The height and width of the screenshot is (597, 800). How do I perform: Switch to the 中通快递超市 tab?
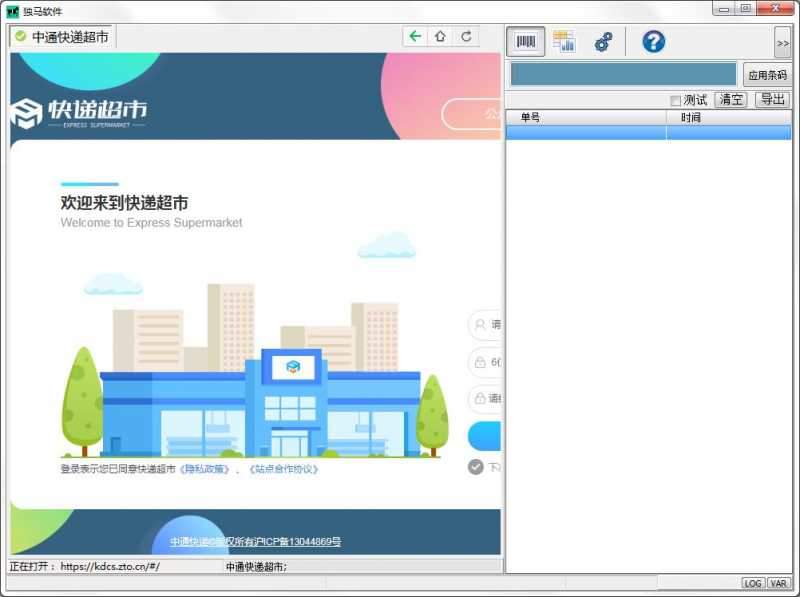coord(62,37)
